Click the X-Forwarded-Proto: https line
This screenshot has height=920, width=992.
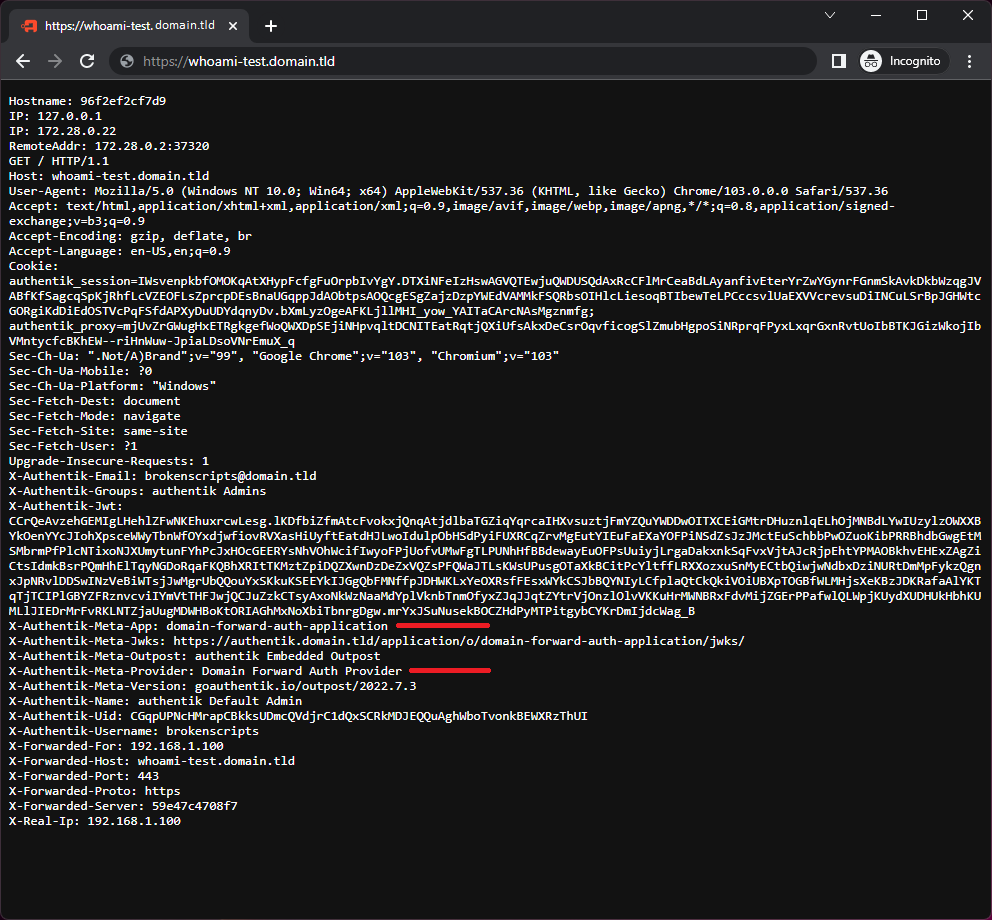pos(95,792)
